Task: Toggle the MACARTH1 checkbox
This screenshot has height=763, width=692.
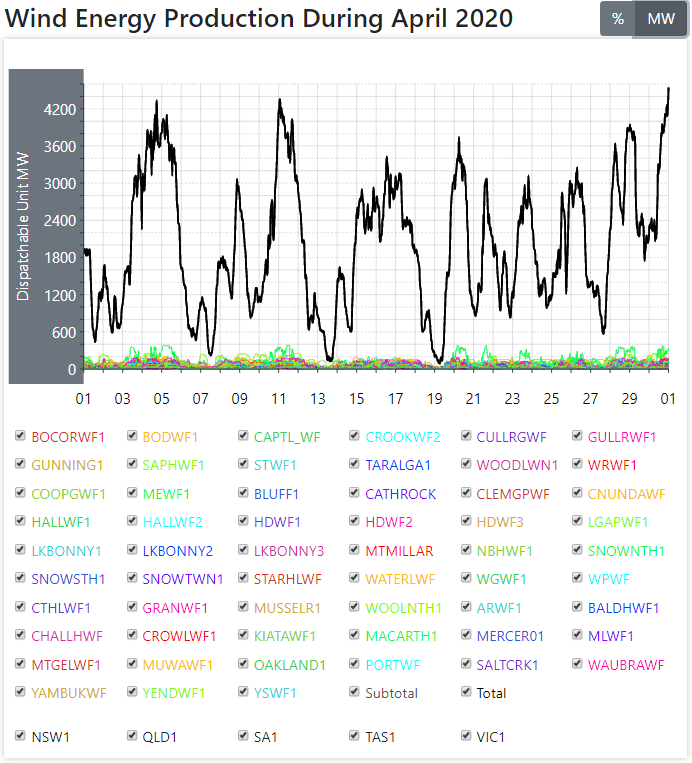Action: tap(356, 635)
